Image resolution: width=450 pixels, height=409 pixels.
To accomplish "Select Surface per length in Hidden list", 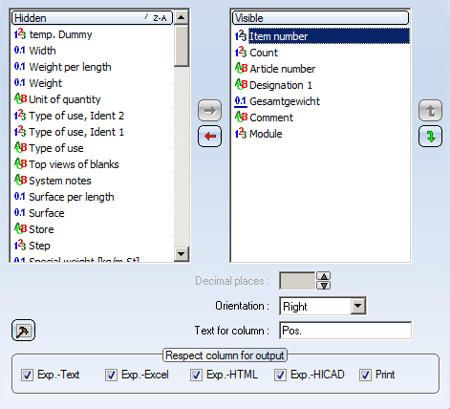I will point(71,197).
